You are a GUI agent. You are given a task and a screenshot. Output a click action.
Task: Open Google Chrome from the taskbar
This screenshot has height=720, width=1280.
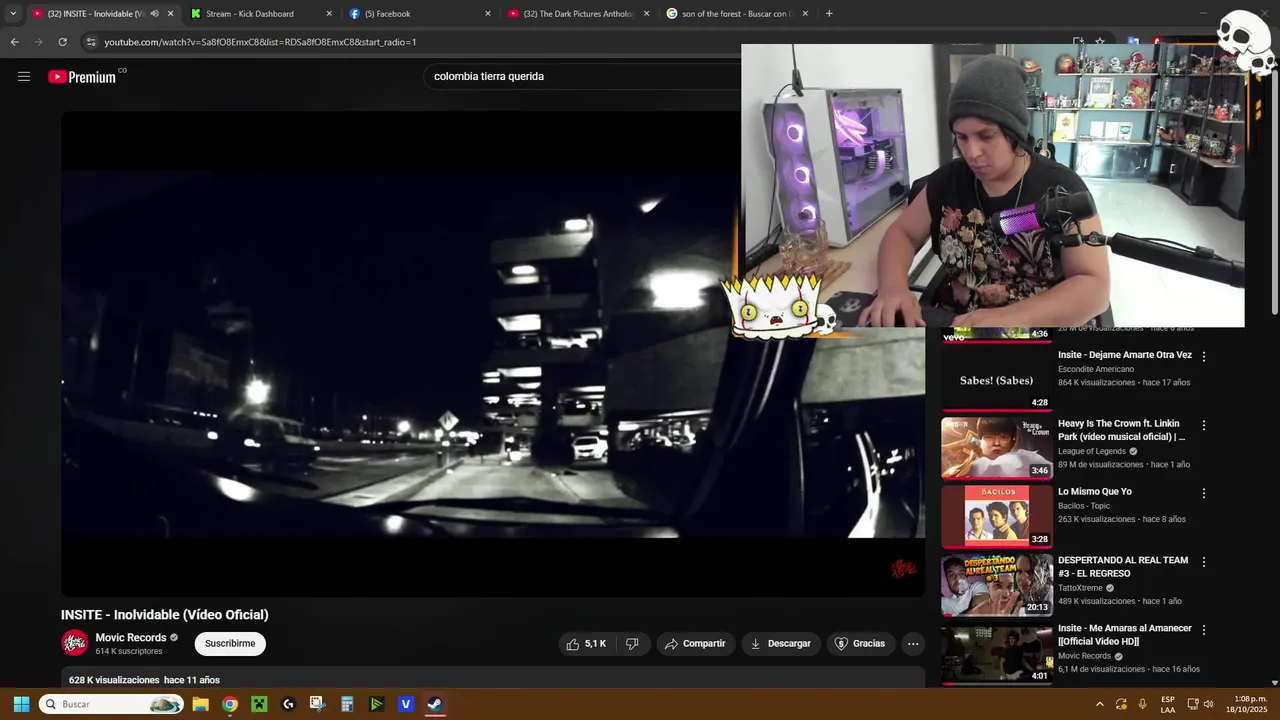230,704
